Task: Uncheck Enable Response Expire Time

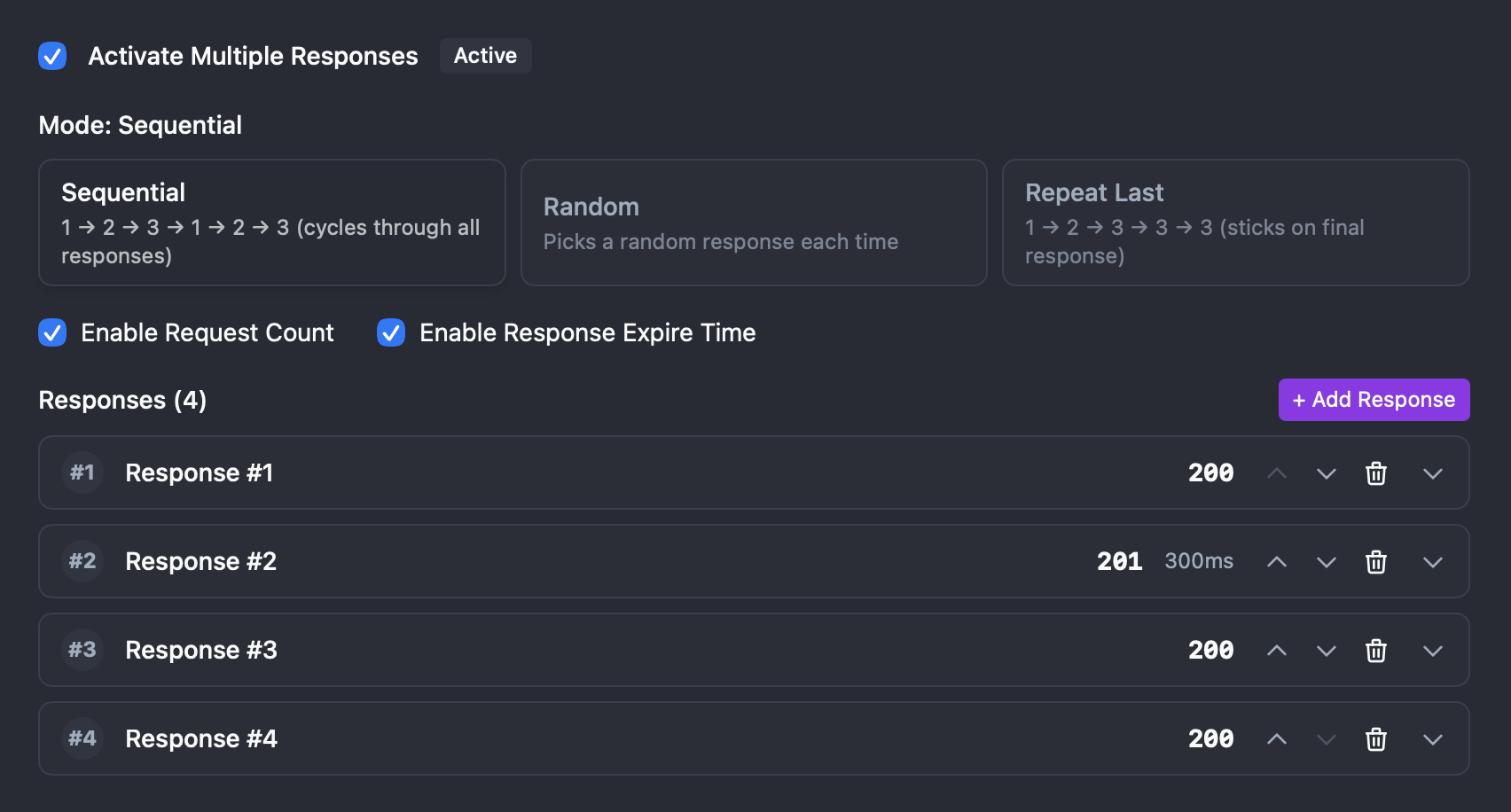Action: [x=391, y=333]
